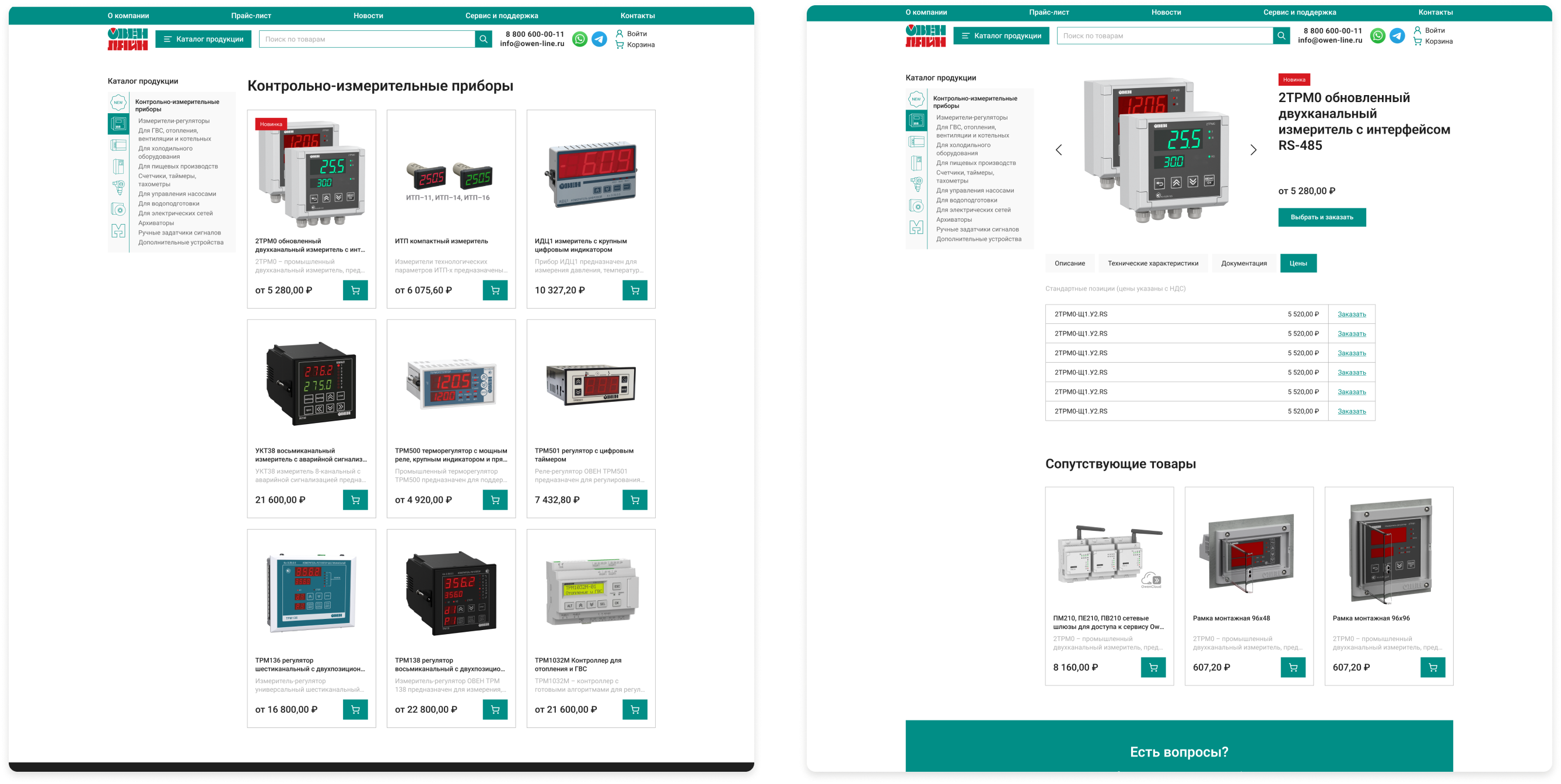Switch to the Описание tab

click(x=1070, y=264)
